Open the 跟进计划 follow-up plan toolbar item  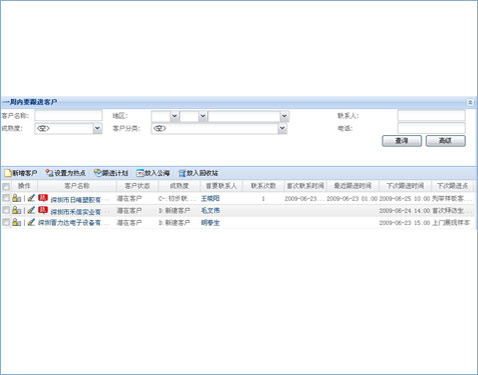point(111,173)
